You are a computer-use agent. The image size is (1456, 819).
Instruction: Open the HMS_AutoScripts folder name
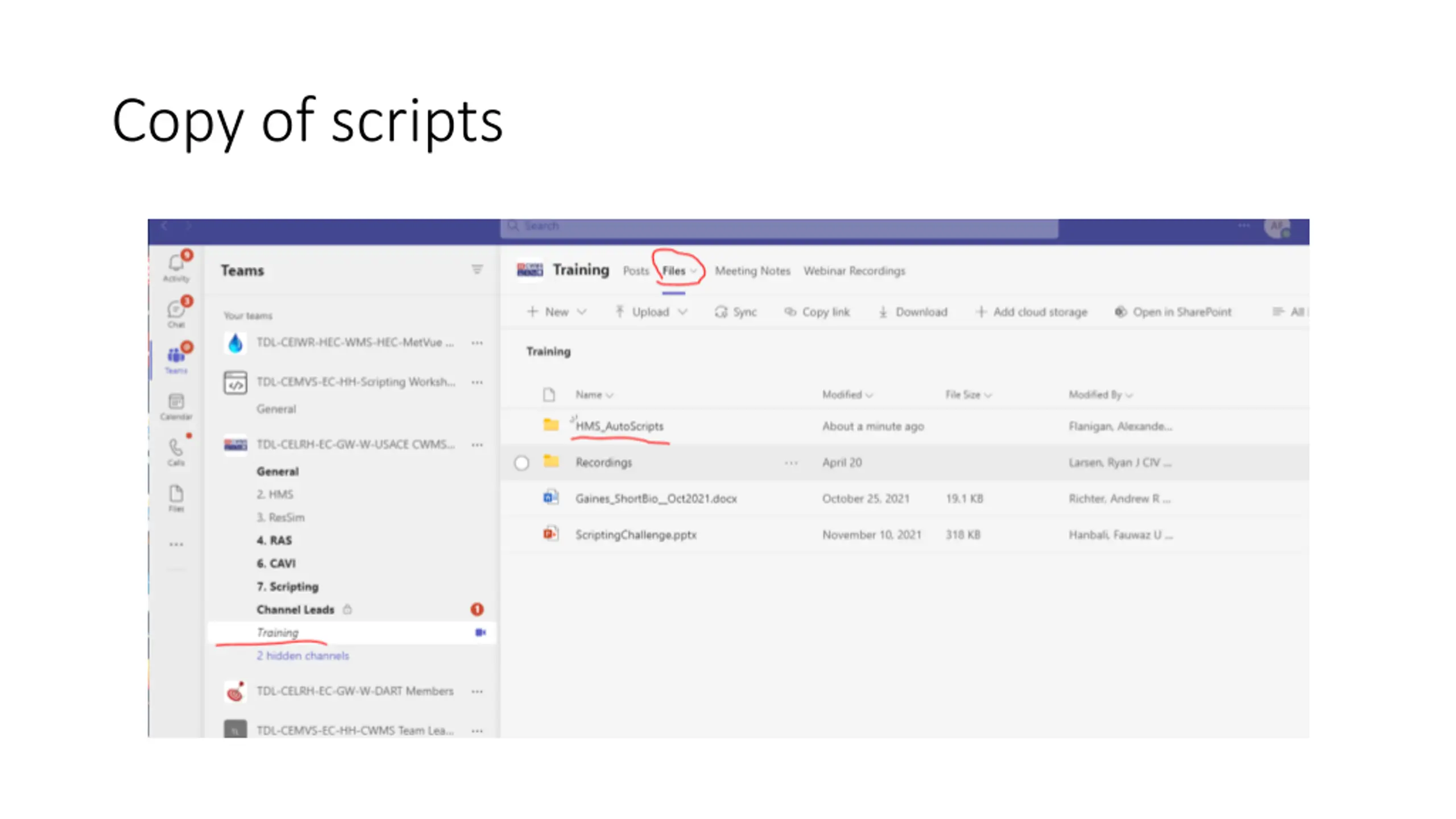[619, 426]
